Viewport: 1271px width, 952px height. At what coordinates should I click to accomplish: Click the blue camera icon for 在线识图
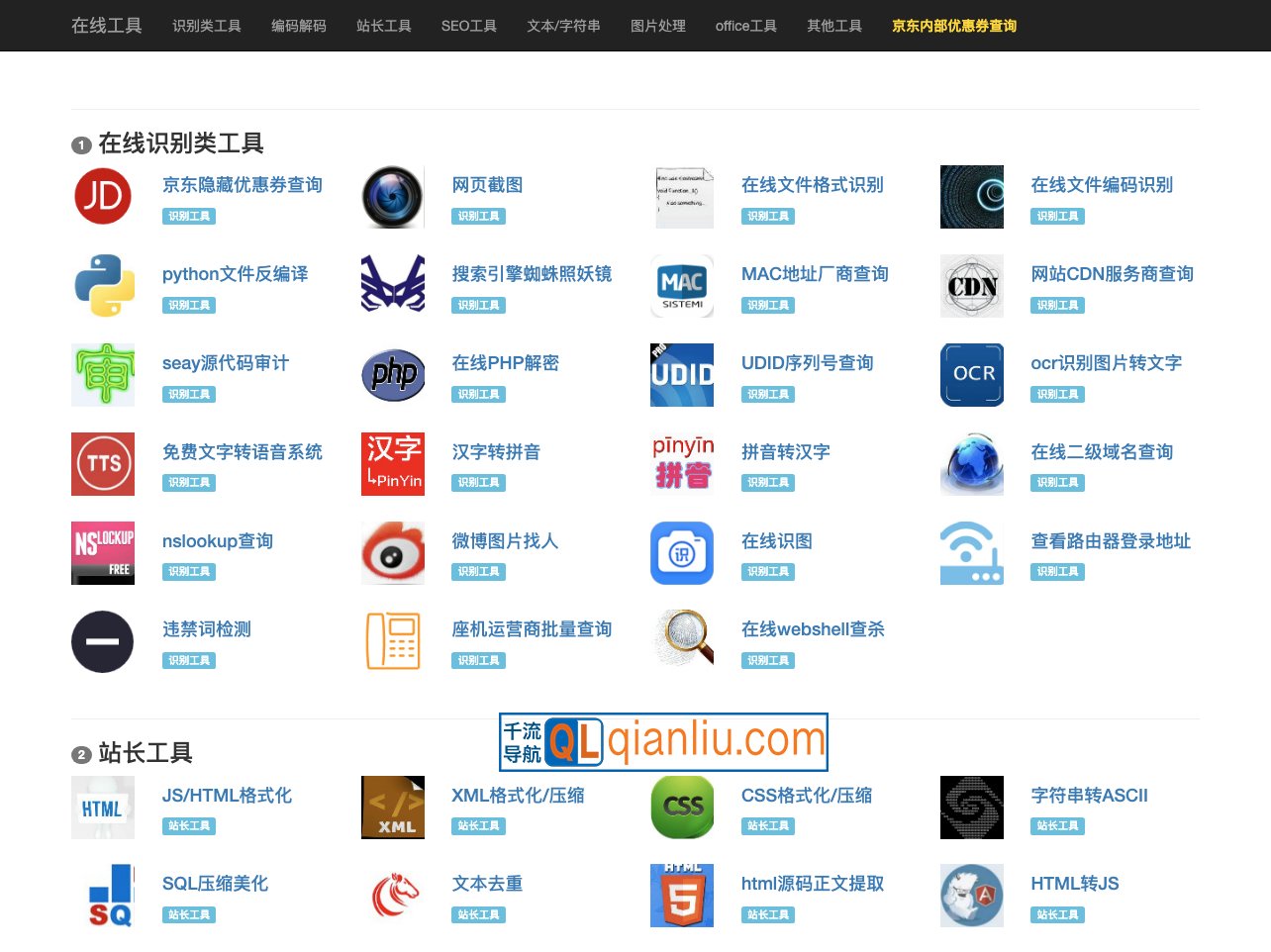pos(681,552)
